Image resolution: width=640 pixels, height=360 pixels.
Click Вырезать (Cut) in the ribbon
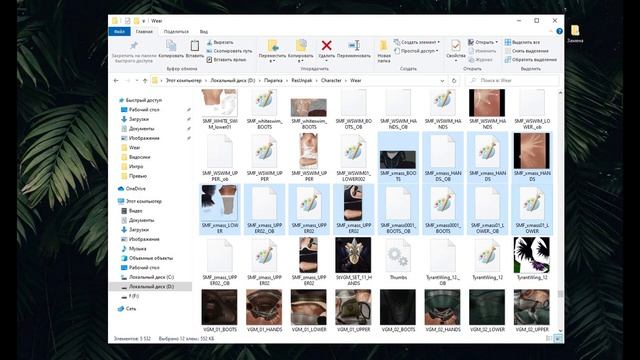tap(220, 42)
